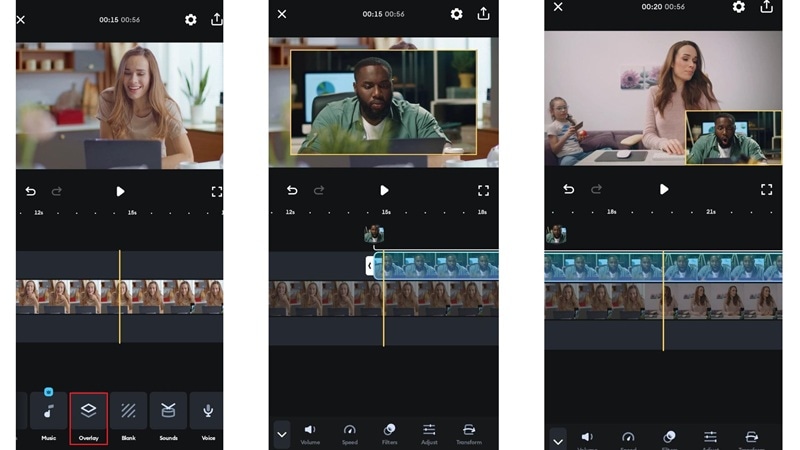Screen dimensions: 800x450
Task: Open the Speed tool in the middle screen
Action: tap(349, 434)
